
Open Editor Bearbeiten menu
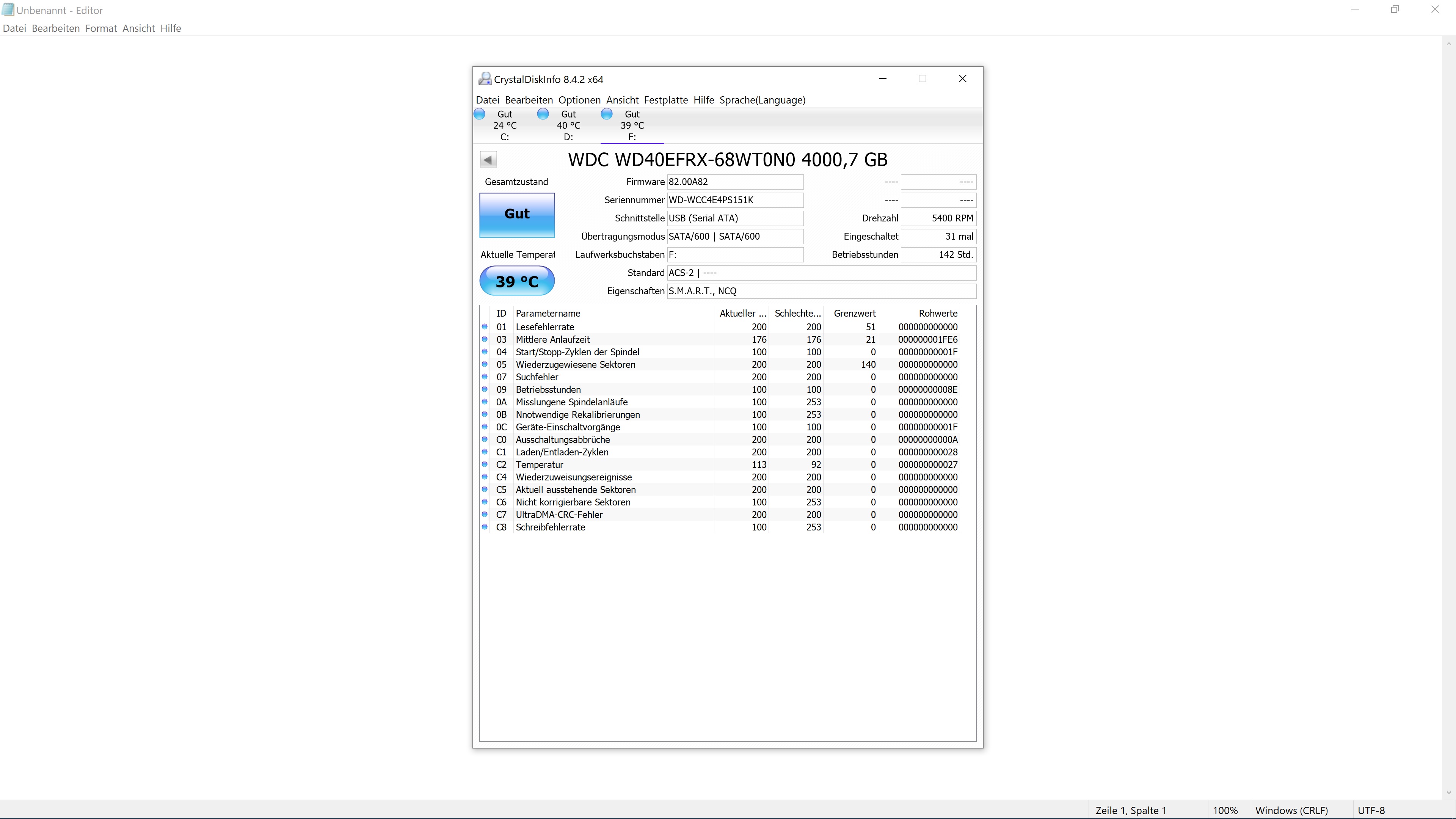tap(56, 28)
